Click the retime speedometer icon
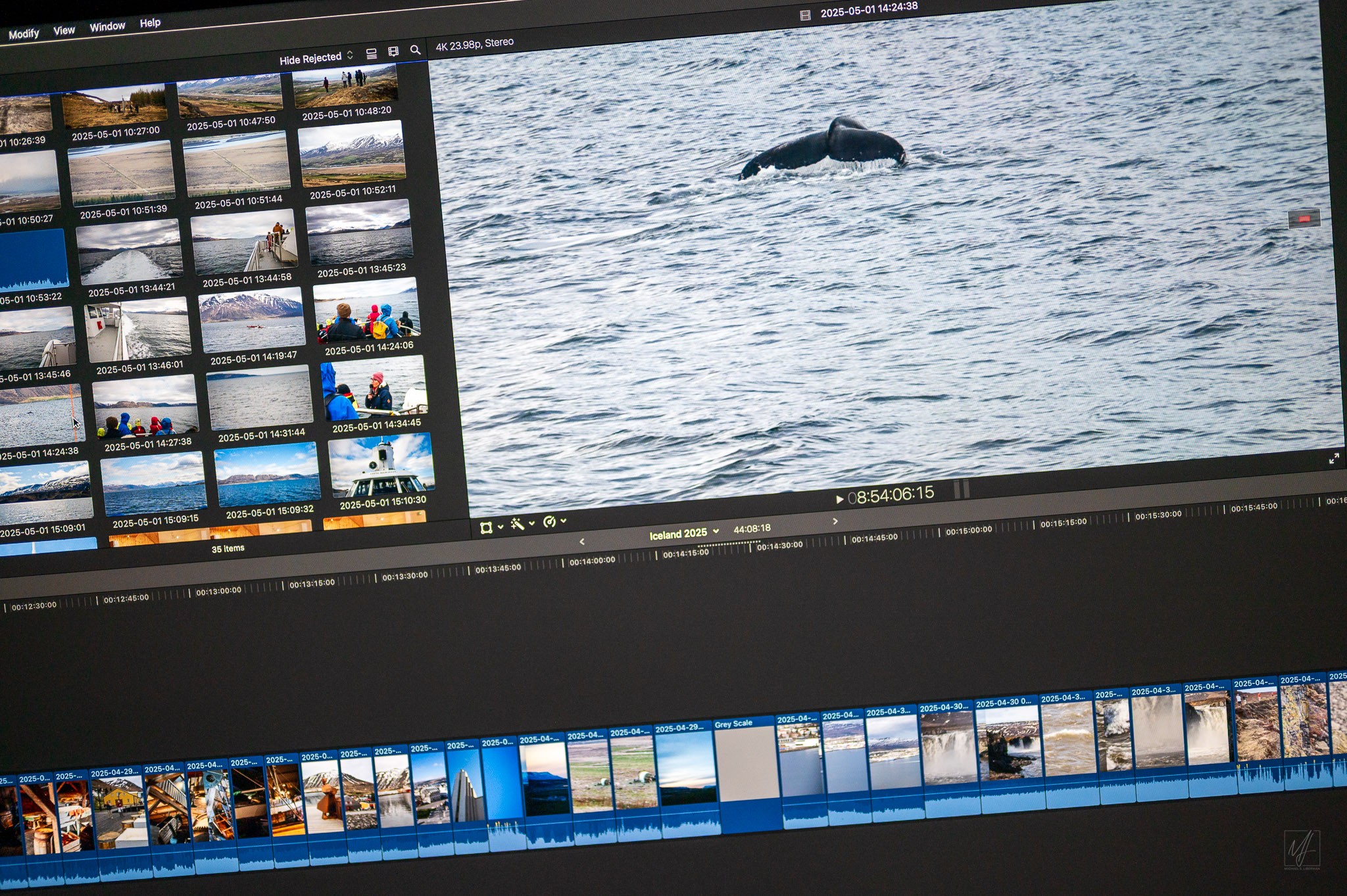This screenshot has width=1347, height=896. 549,522
